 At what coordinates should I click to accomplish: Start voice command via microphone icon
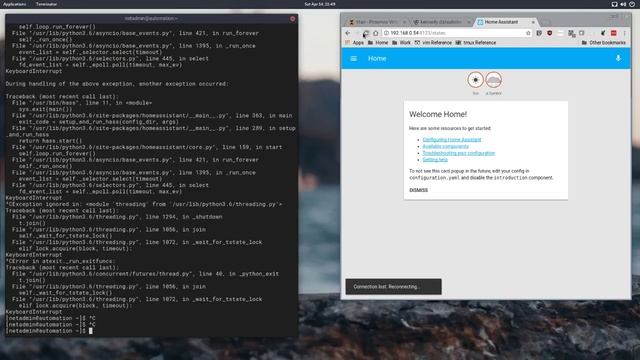618,58
